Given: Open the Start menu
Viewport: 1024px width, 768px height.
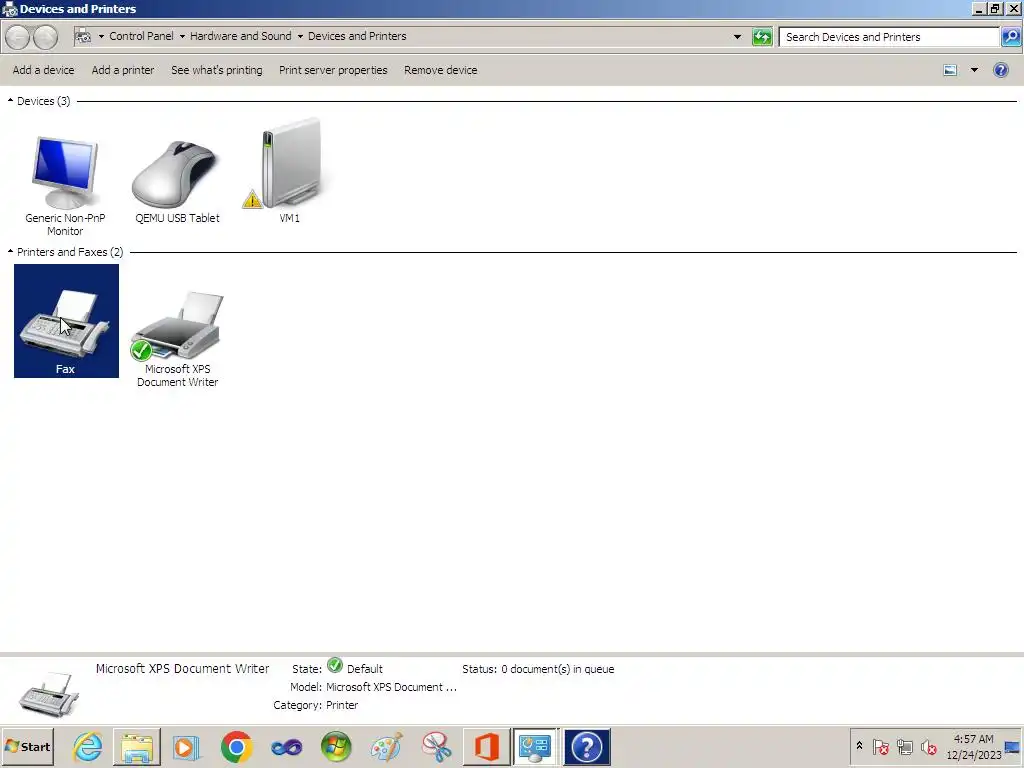Looking at the screenshot, I should [27, 746].
